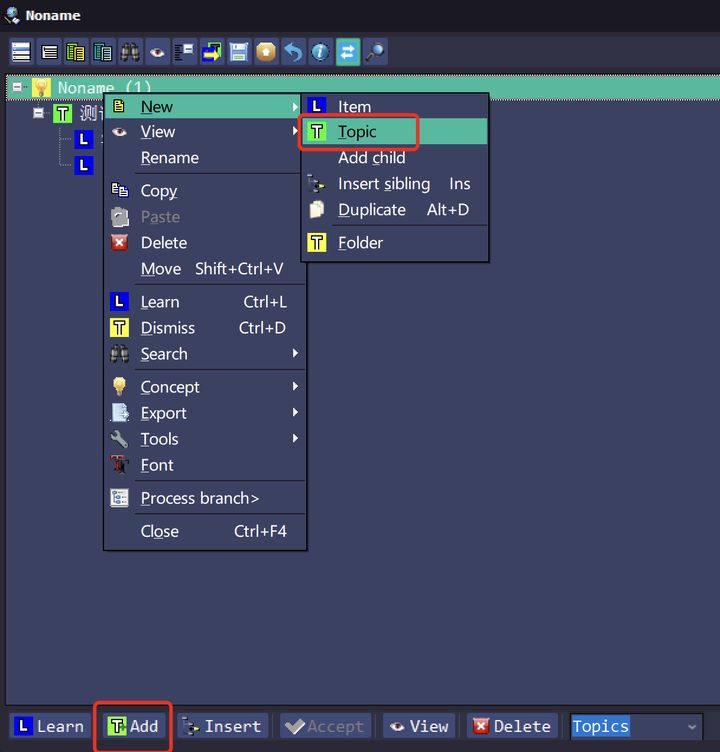Click the 'Insert sibling' submenu entry
This screenshot has width=720, height=752.
click(x=395, y=184)
